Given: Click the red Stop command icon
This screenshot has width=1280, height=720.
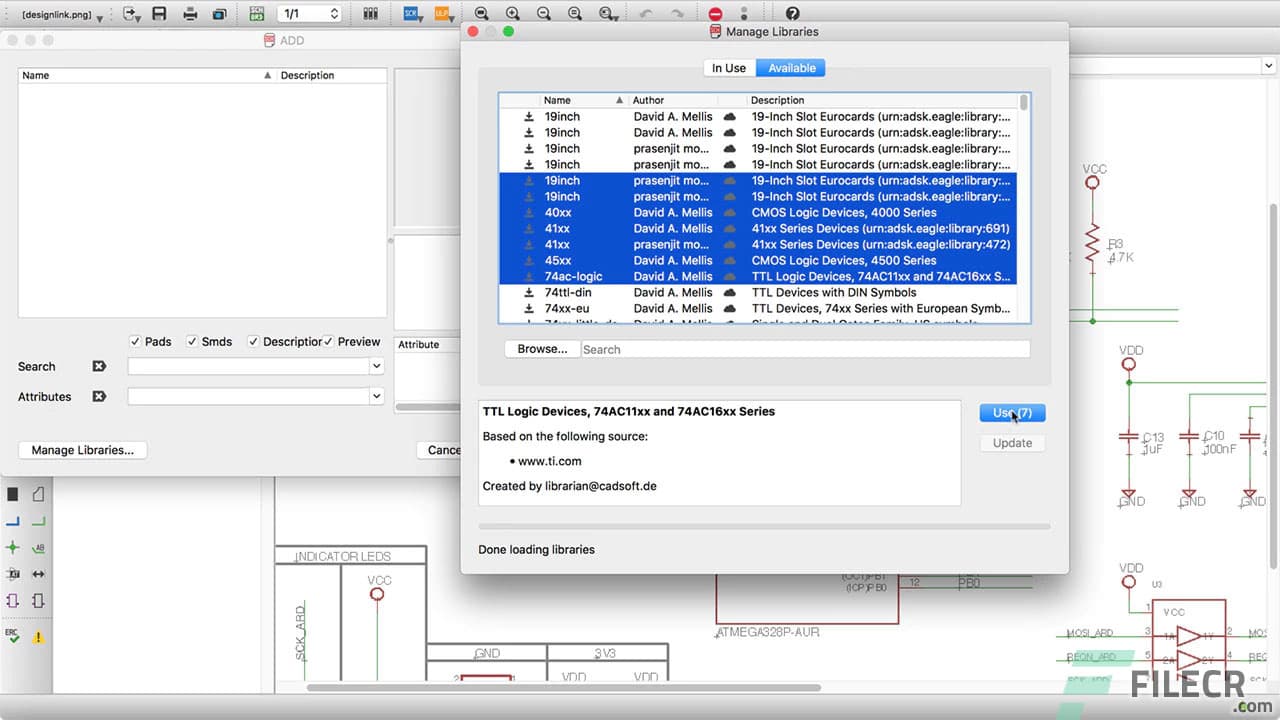Looking at the screenshot, I should (715, 14).
